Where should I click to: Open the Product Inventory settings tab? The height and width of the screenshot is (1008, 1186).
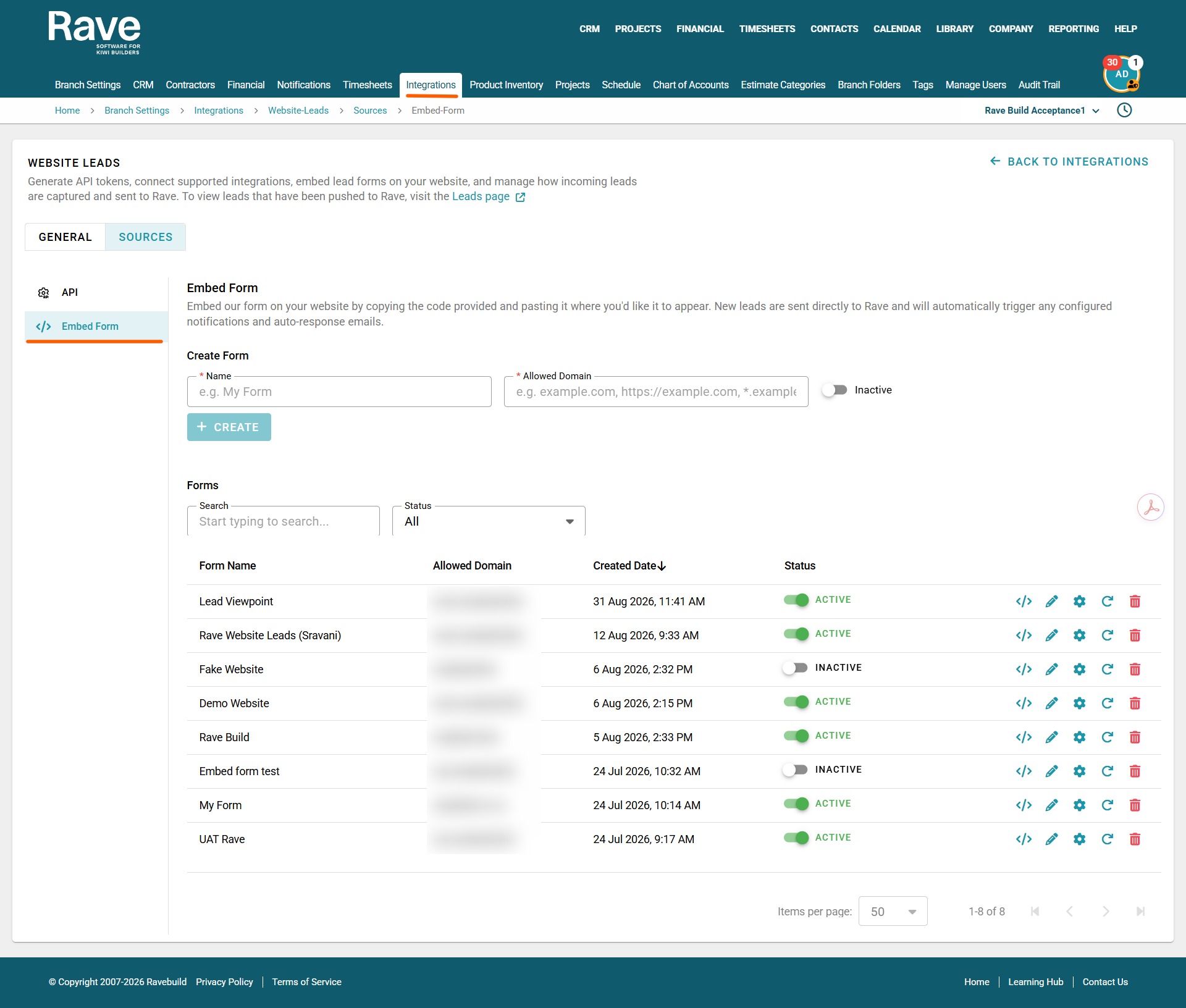click(506, 85)
